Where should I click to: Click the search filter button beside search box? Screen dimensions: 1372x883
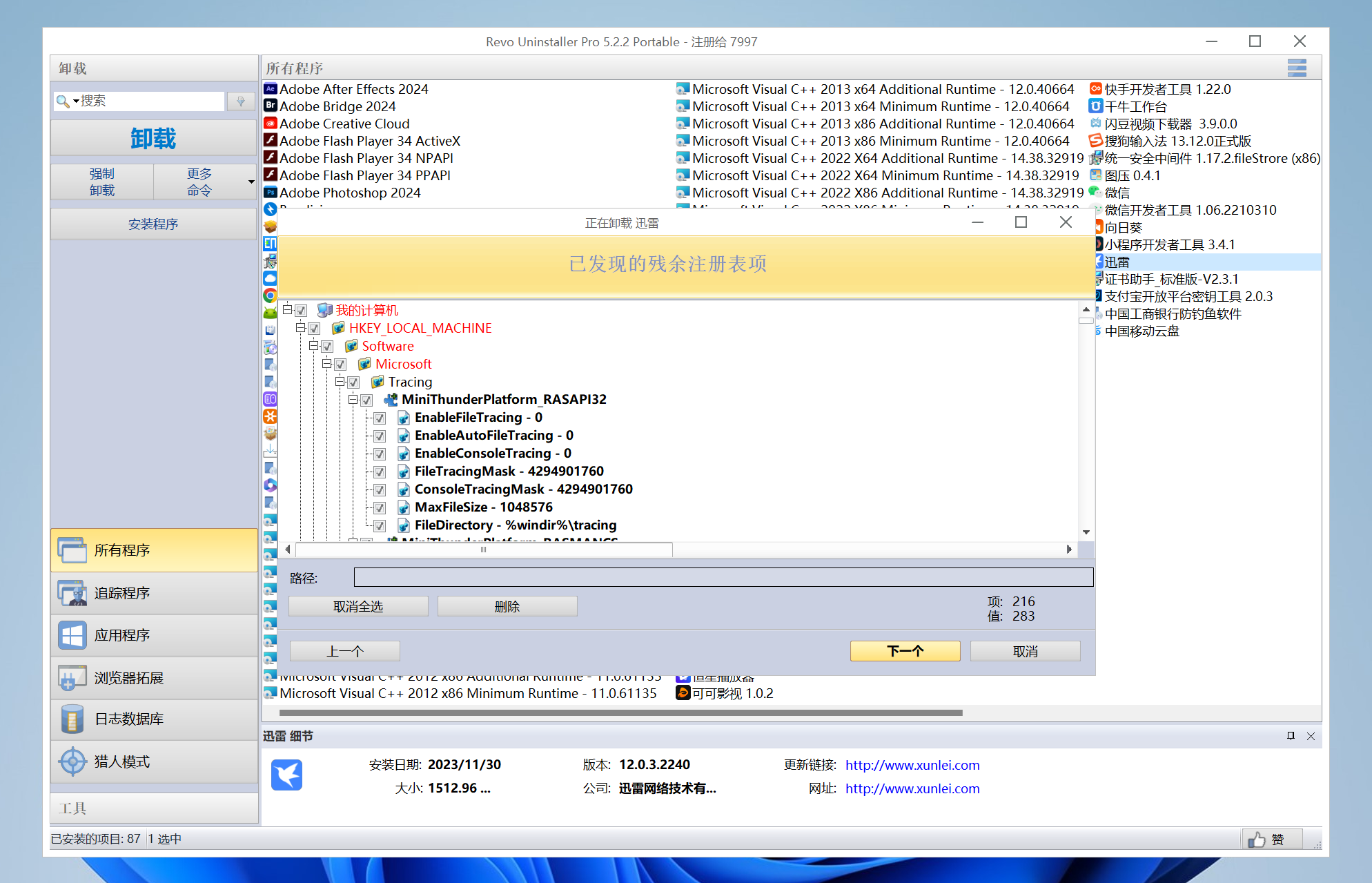(241, 101)
